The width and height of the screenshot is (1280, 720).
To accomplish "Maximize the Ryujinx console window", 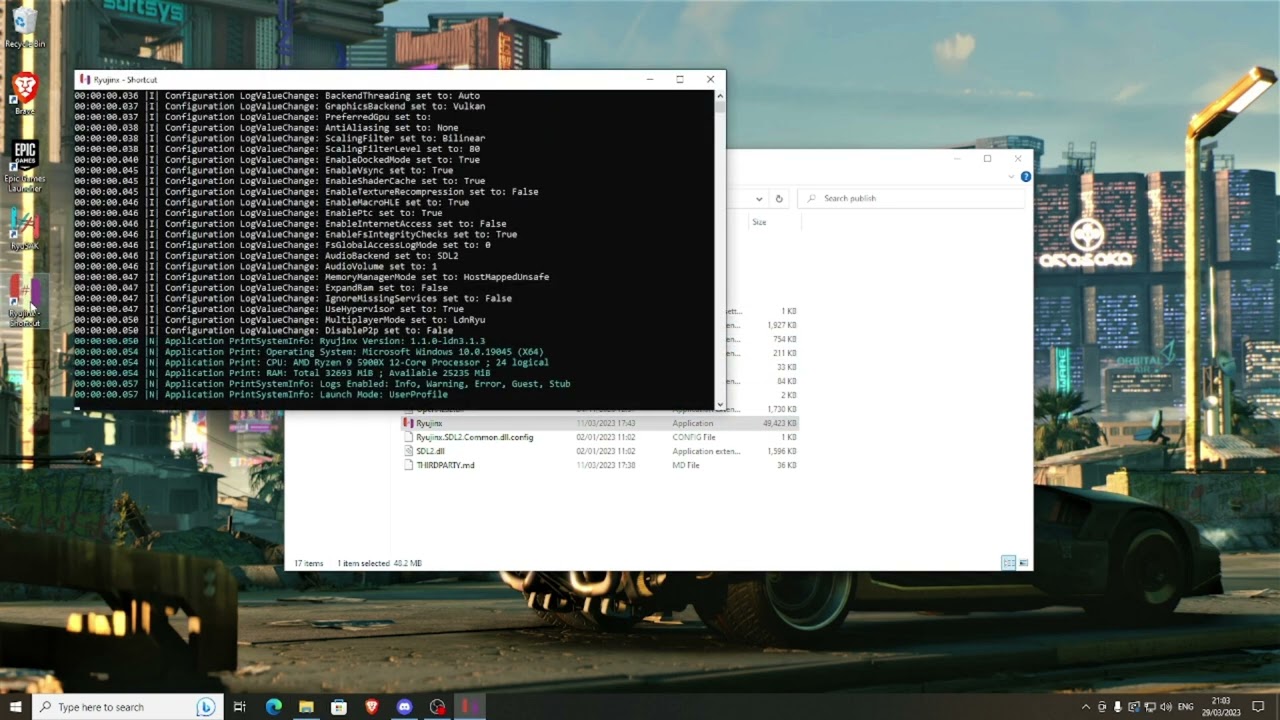I will pyautogui.click(x=680, y=79).
